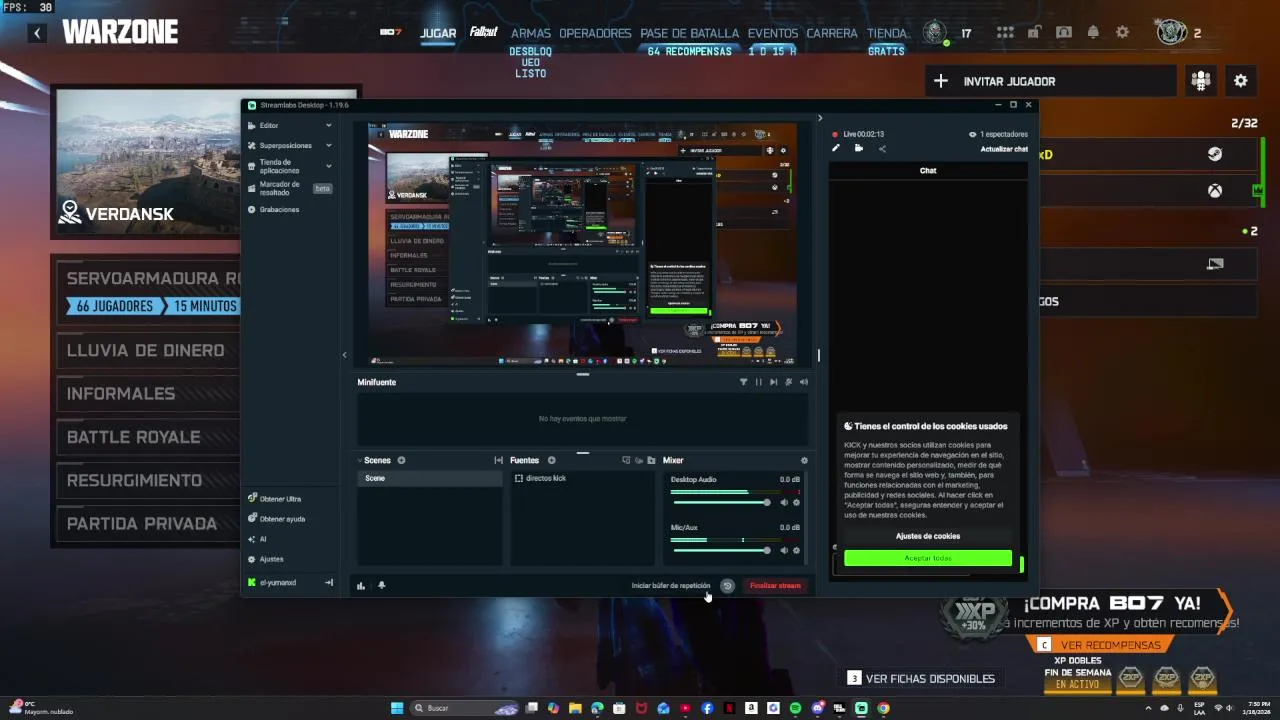Open notifications bell in Streamlabs footer

[381, 586]
